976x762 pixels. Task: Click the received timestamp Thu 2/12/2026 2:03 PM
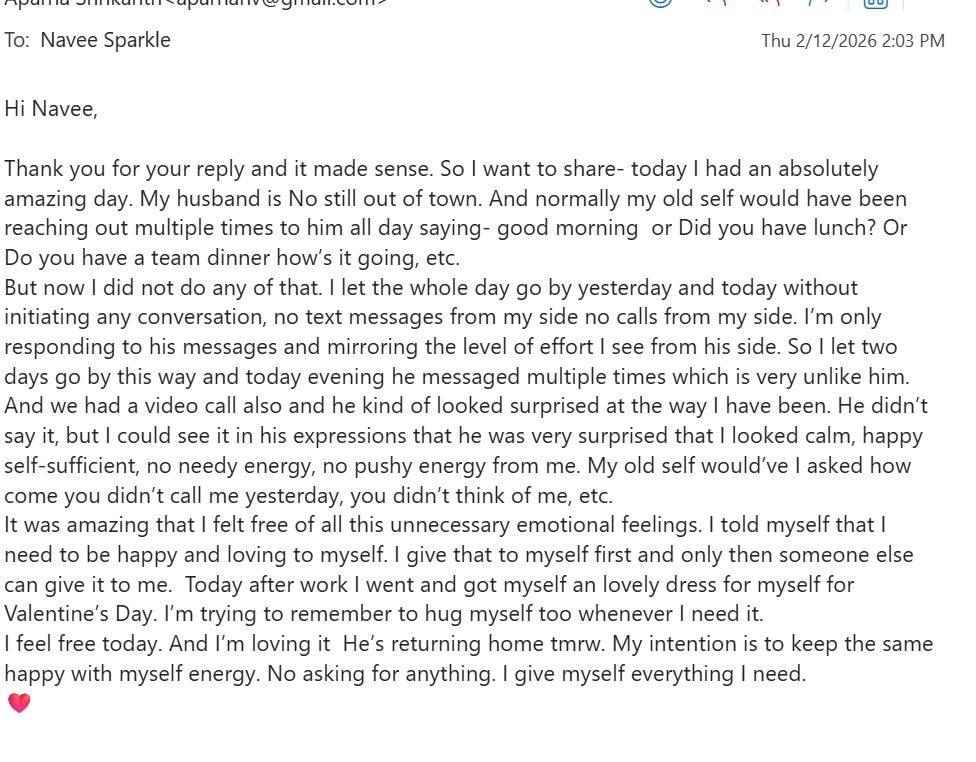(x=852, y=41)
